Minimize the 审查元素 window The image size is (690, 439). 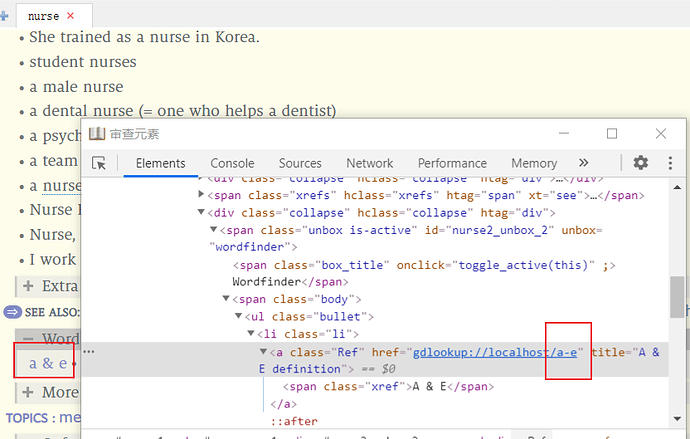pos(564,133)
